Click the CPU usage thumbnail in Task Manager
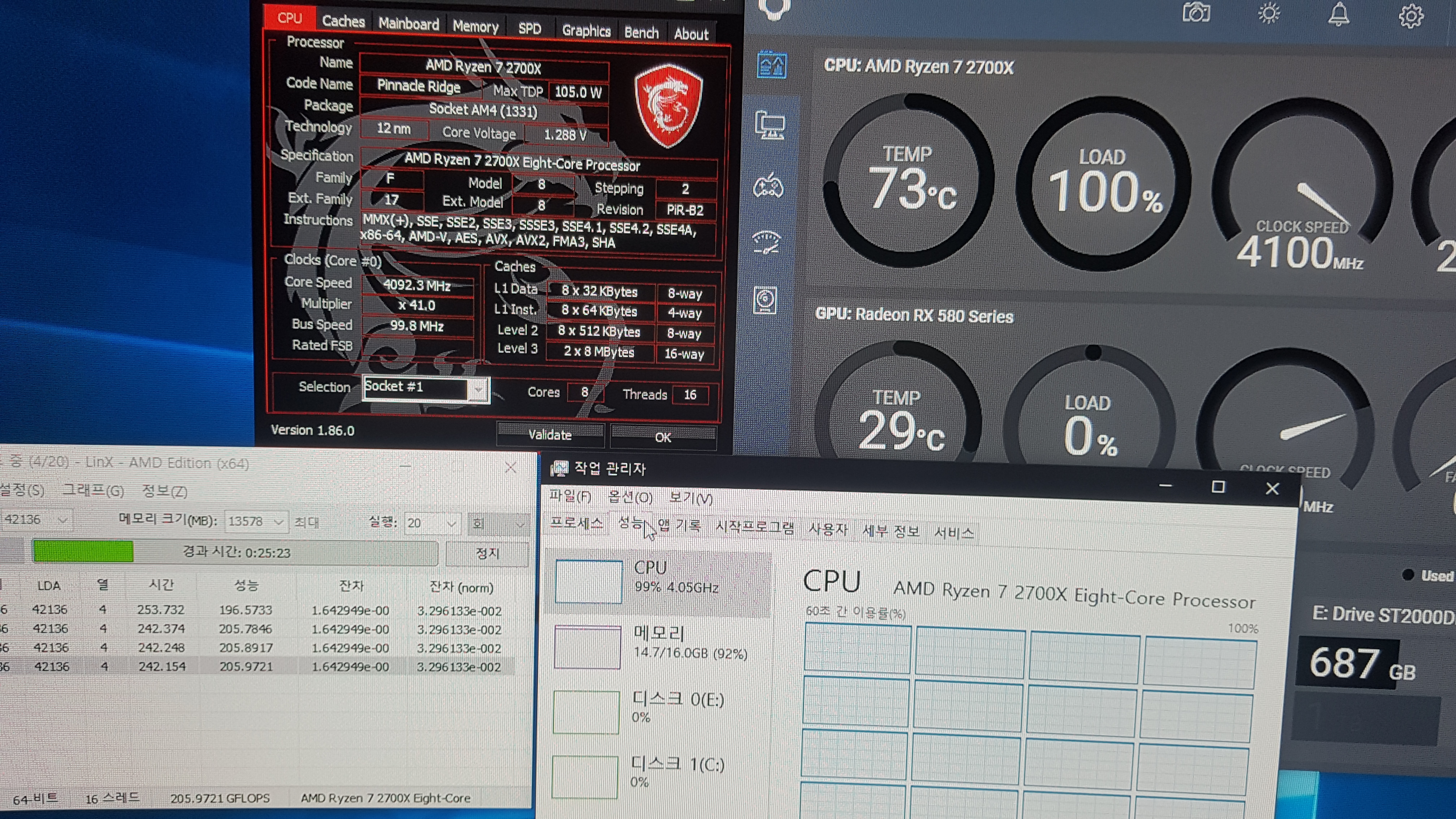Viewport: 1456px width, 819px height. tap(588, 582)
